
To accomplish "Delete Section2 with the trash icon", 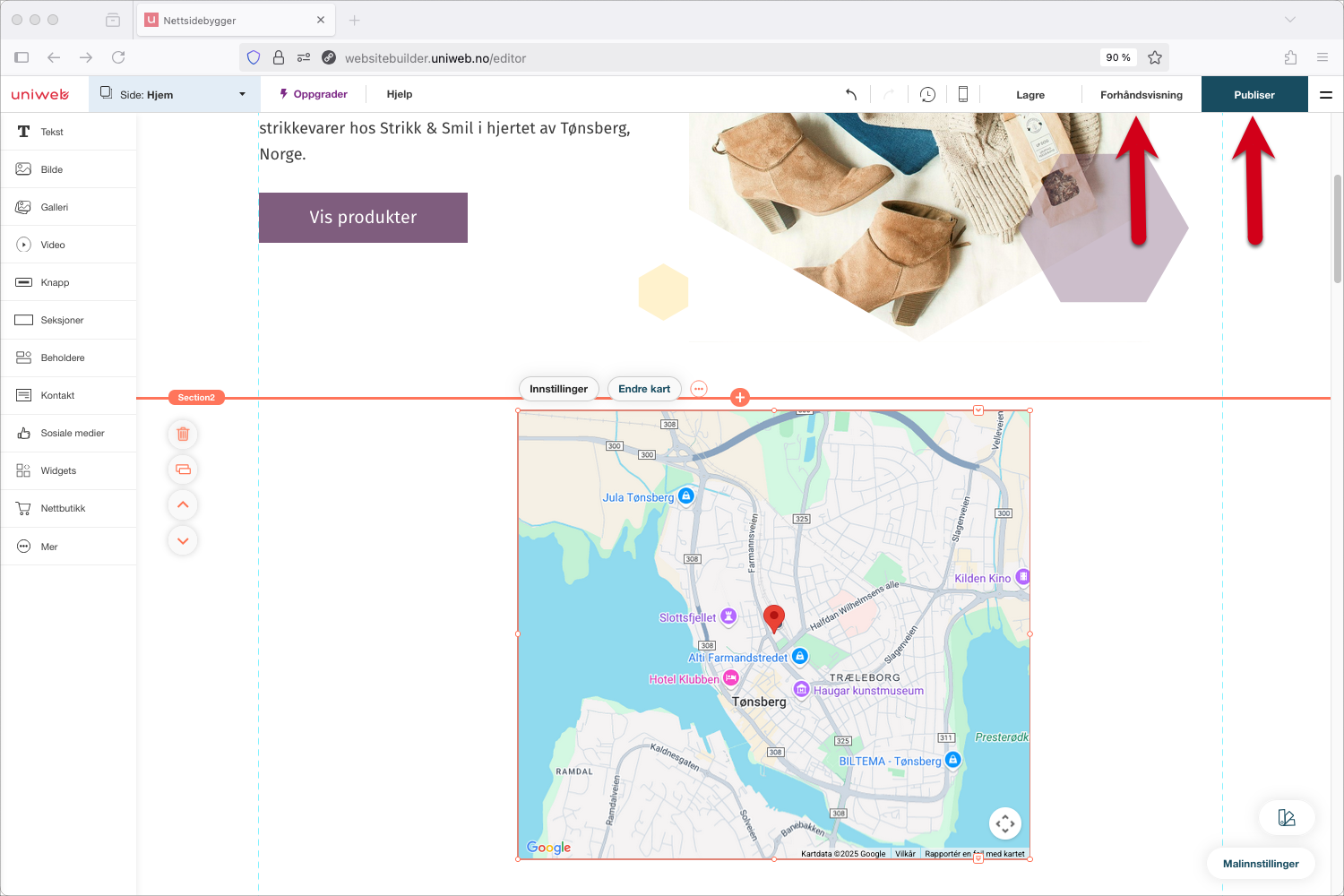I will coord(183,435).
